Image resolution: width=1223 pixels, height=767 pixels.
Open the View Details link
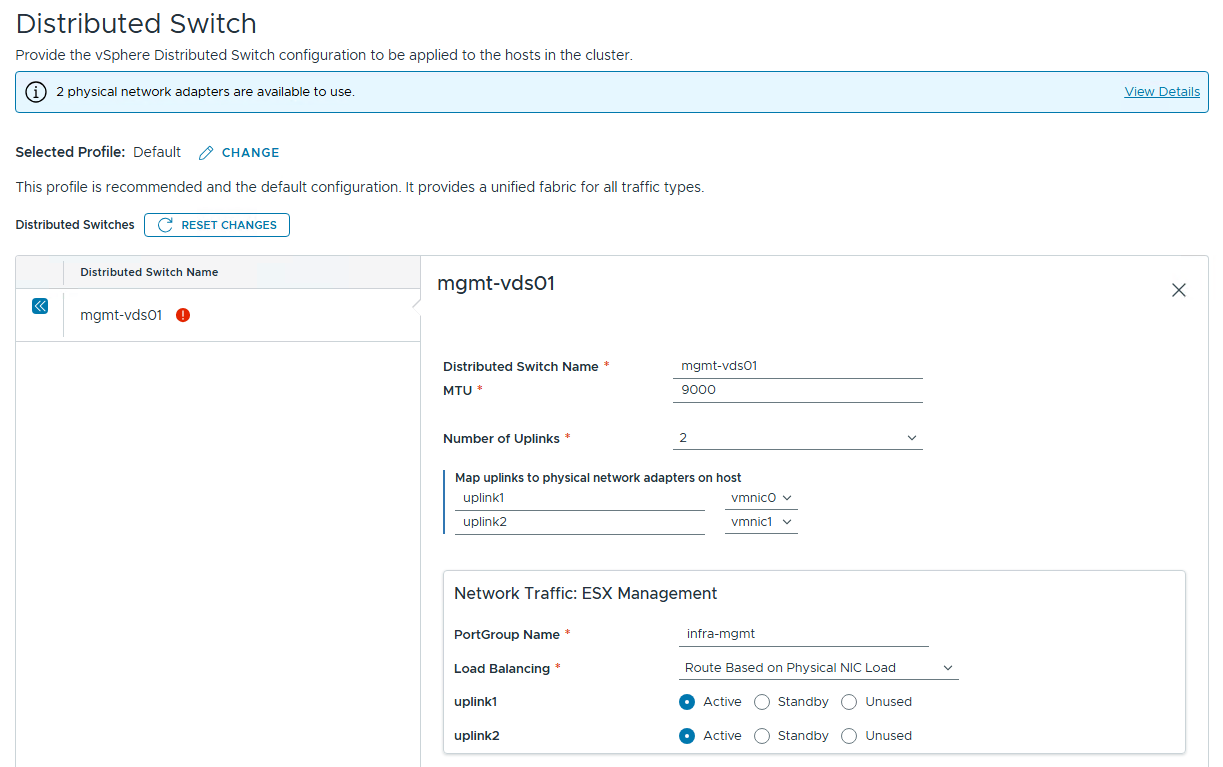pyautogui.click(x=1161, y=92)
